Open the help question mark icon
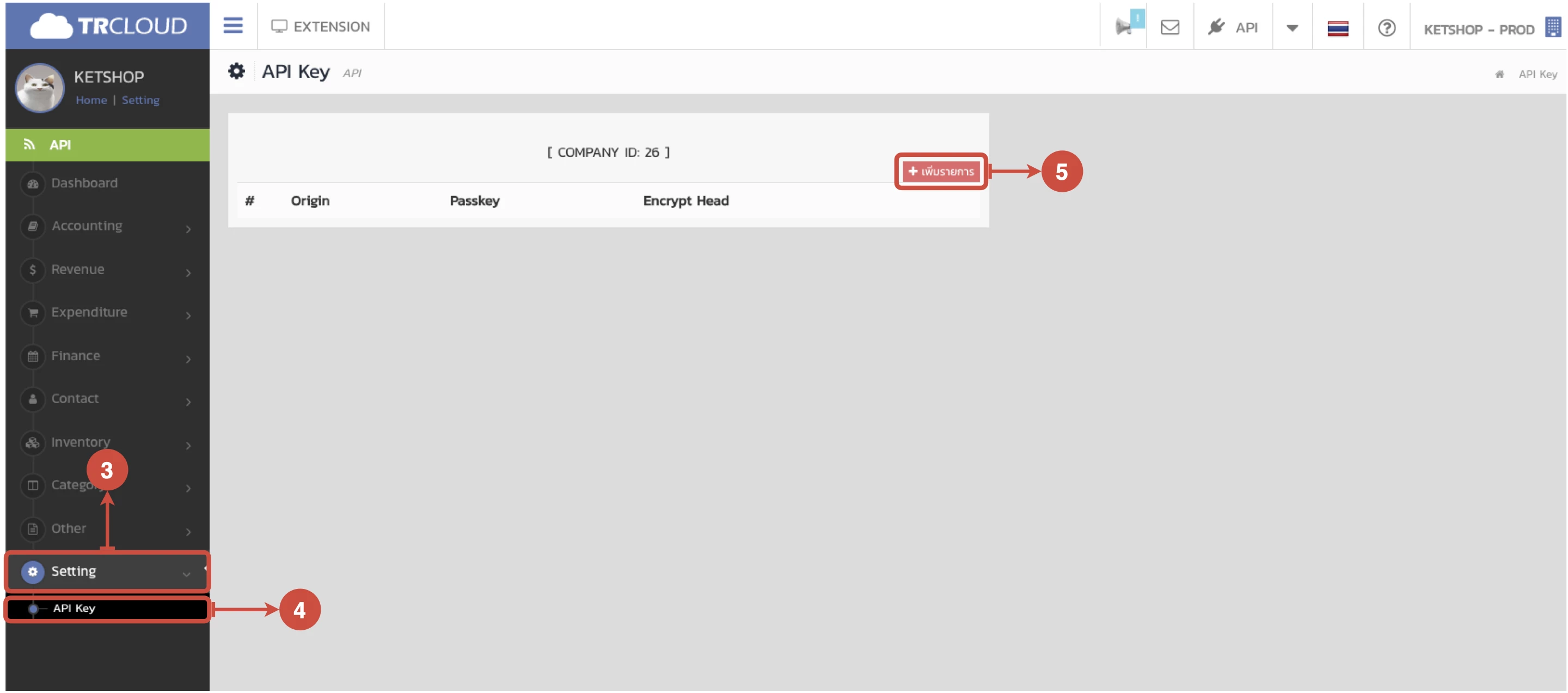1568x693 pixels. tap(1386, 28)
